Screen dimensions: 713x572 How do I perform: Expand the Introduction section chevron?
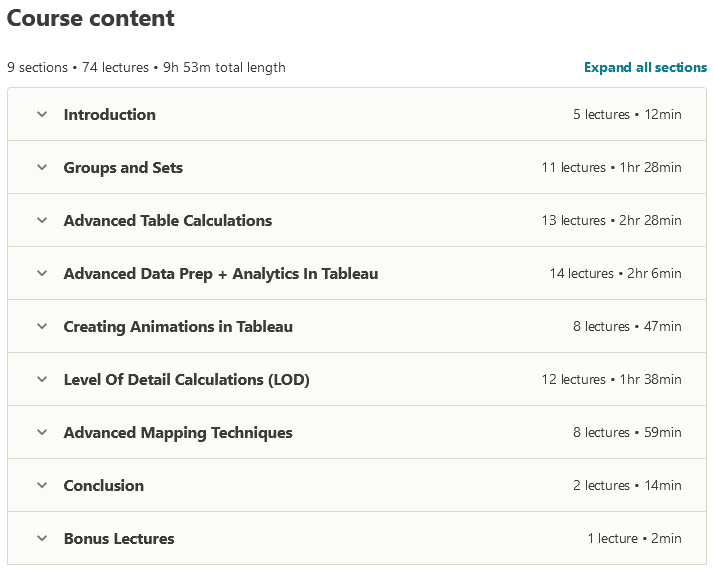click(42, 114)
